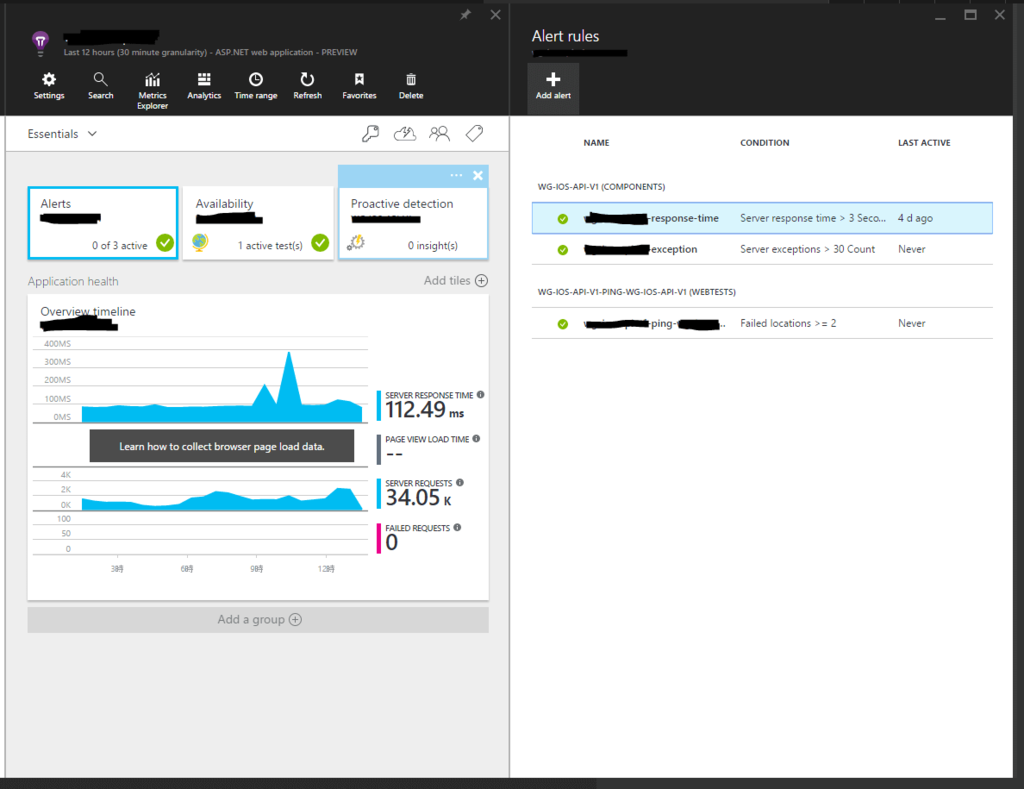Click the WG-IOS-API-V1 (COMPONENTS) group header
The width and height of the screenshot is (1024, 789).
click(x=601, y=187)
